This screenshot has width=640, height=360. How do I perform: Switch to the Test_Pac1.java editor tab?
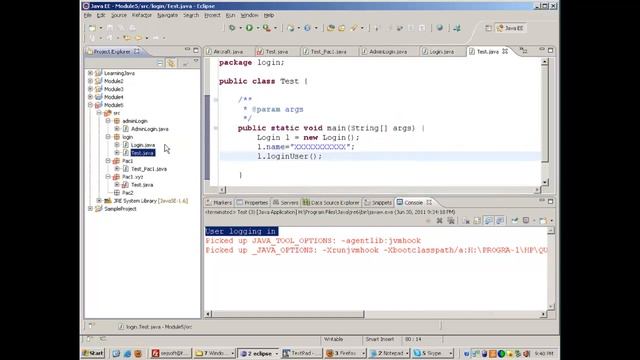pyautogui.click(x=328, y=52)
